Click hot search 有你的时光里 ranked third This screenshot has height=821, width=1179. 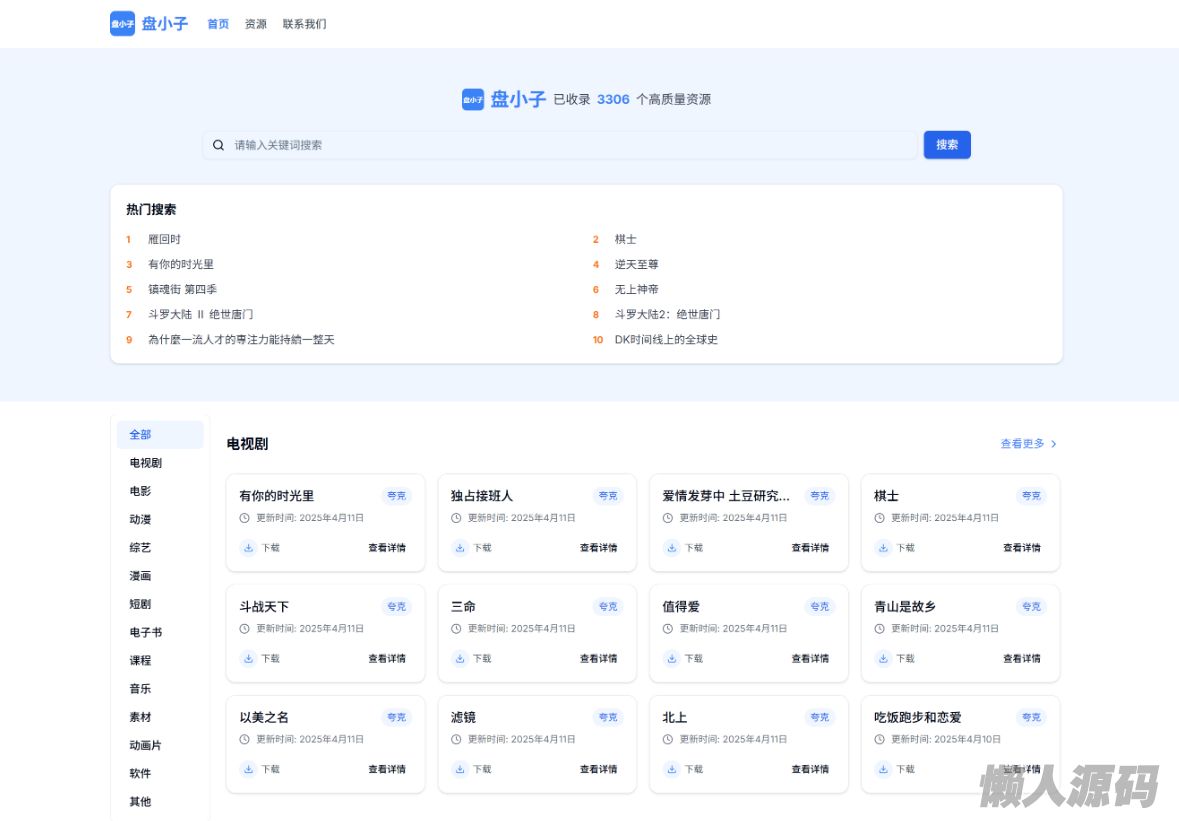point(181,265)
